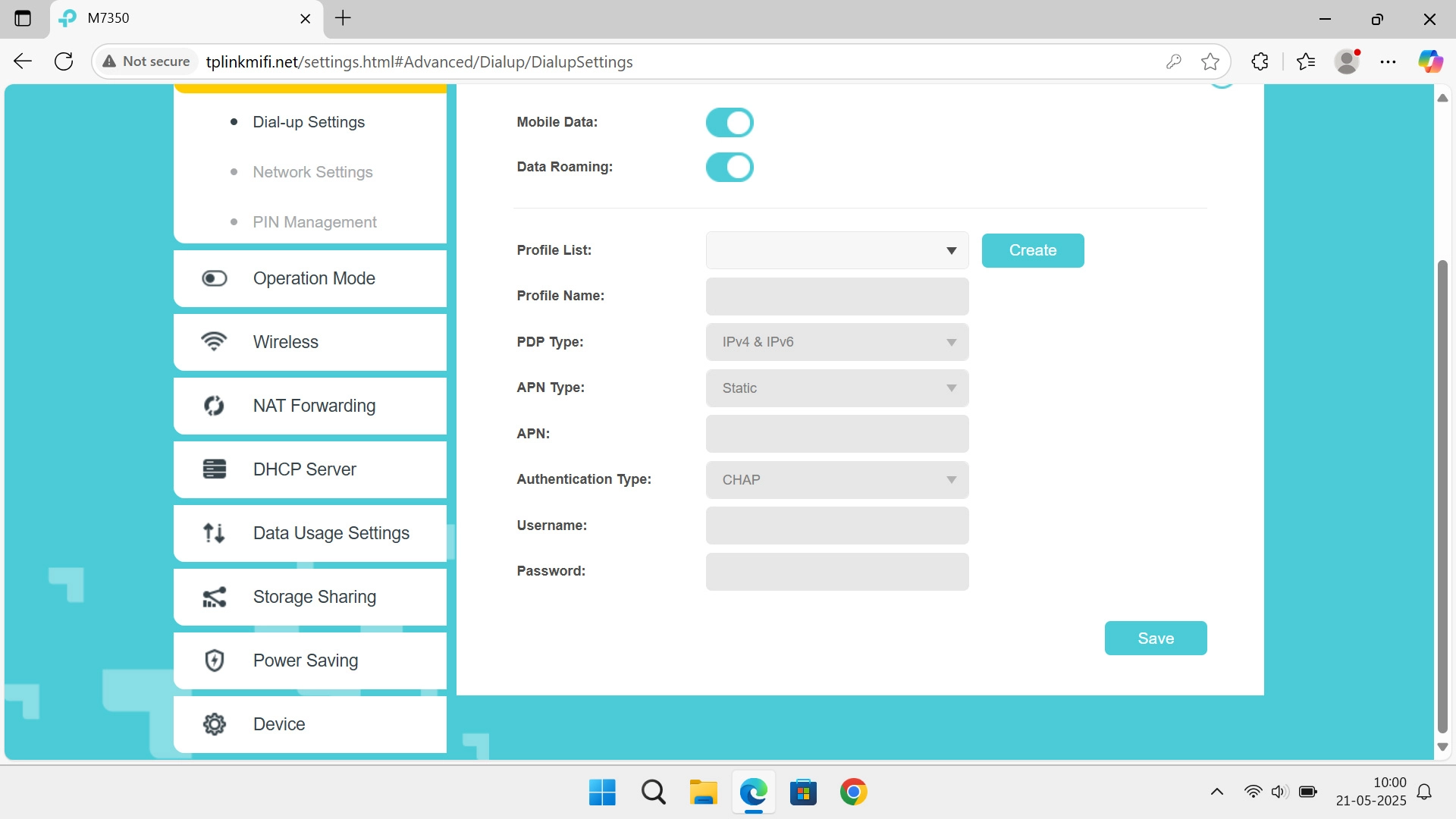The image size is (1456, 819).
Task: Save the dial-up settings
Action: click(x=1155, y=639)
